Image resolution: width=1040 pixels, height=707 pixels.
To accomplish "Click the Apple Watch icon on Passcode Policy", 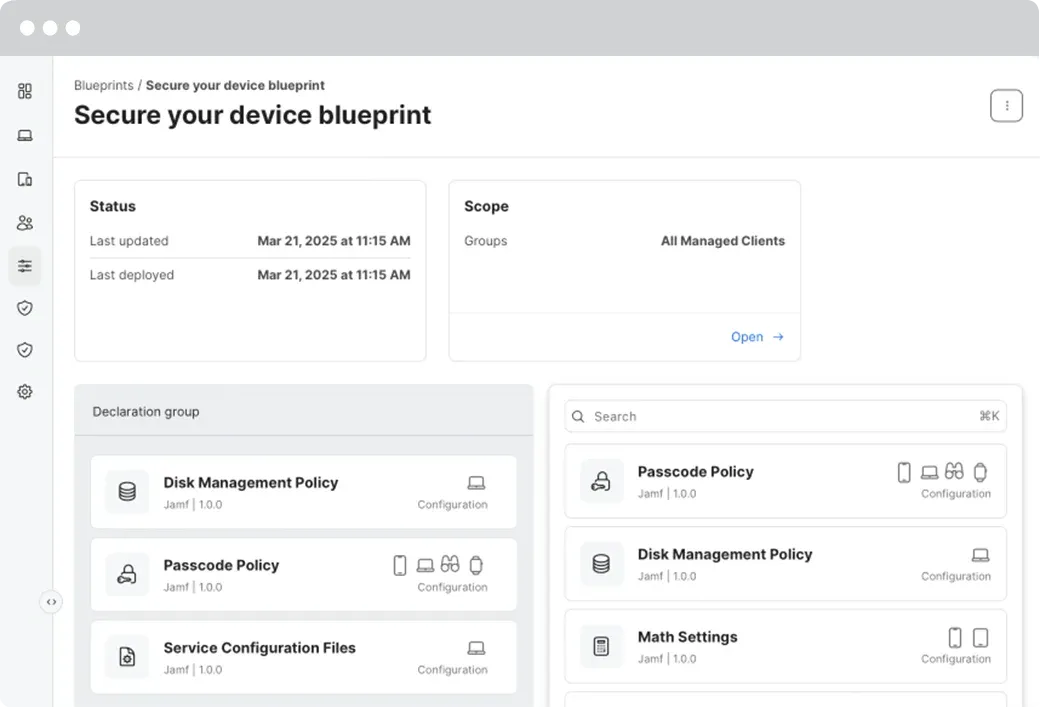I will 979,470.
